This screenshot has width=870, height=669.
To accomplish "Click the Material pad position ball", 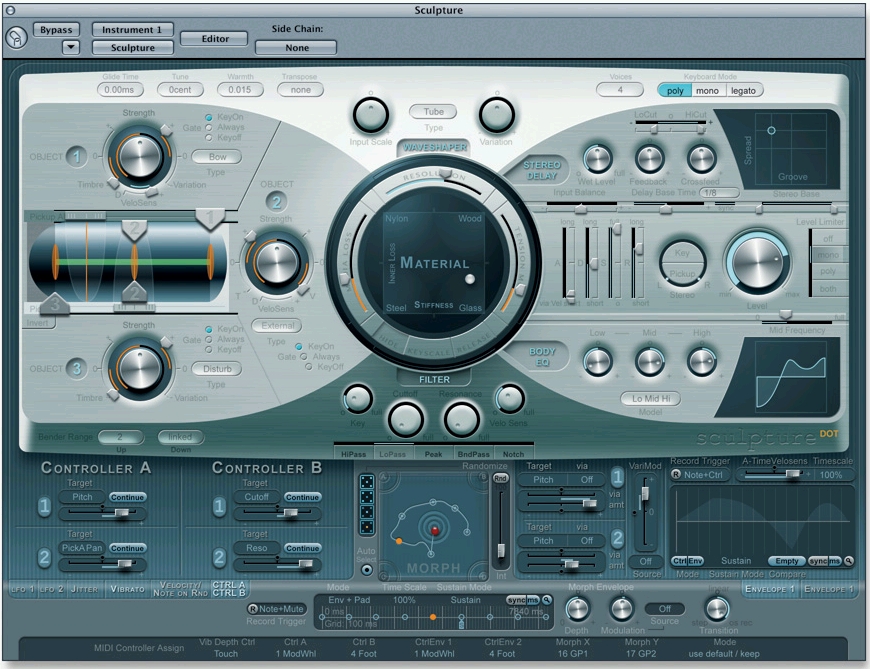I will [x=470, y=279].
